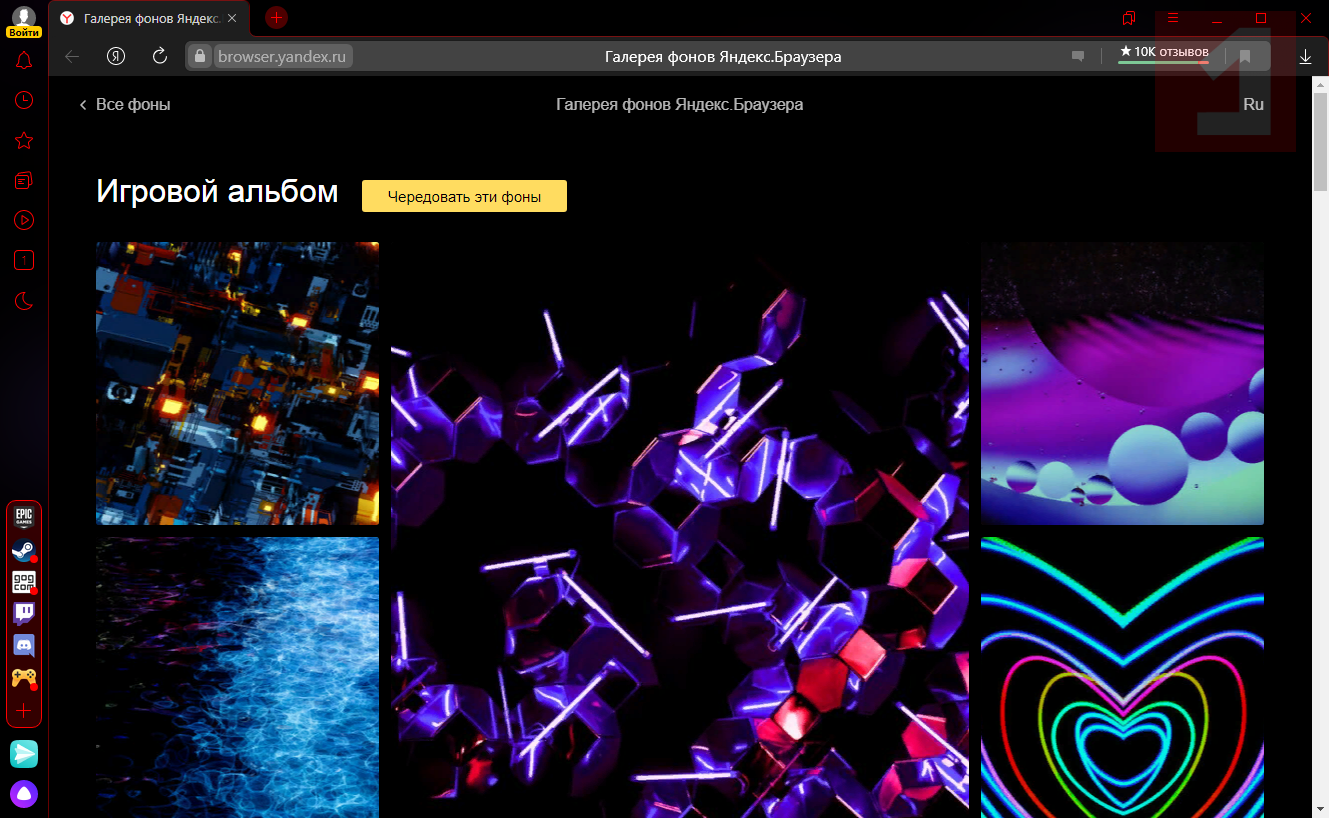Open the browser hamburger menu
1329x818 pixels.
(x=1173, y=18)
